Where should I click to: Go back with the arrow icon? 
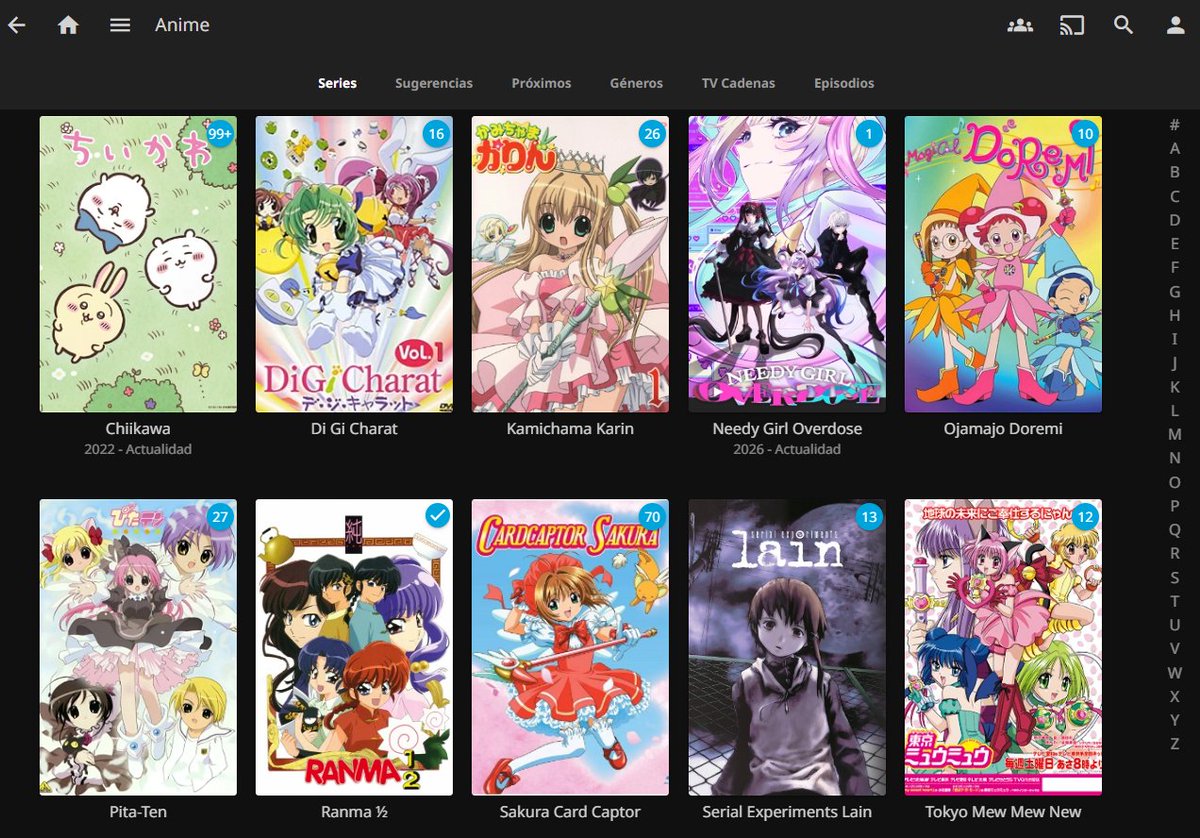click(x=16, y=25)
